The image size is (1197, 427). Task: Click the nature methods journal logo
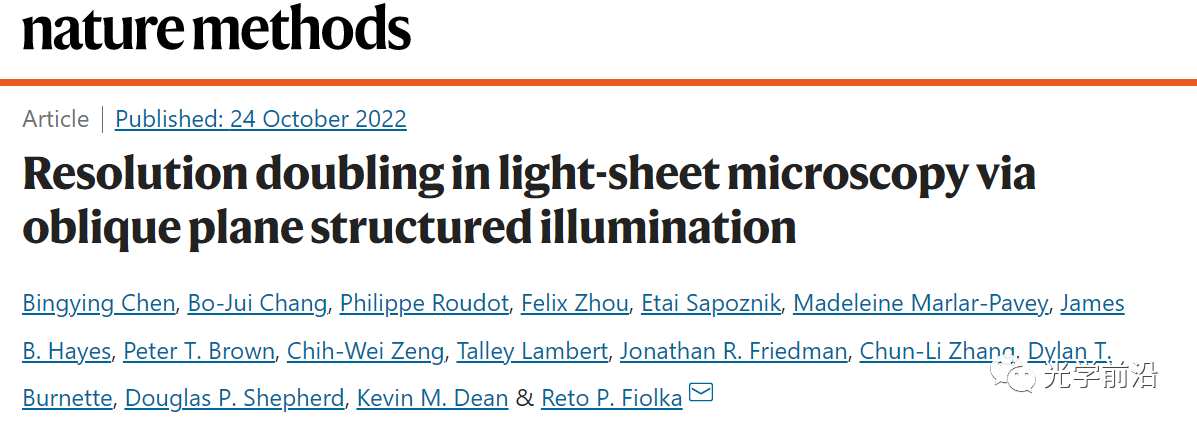[217, 29]
